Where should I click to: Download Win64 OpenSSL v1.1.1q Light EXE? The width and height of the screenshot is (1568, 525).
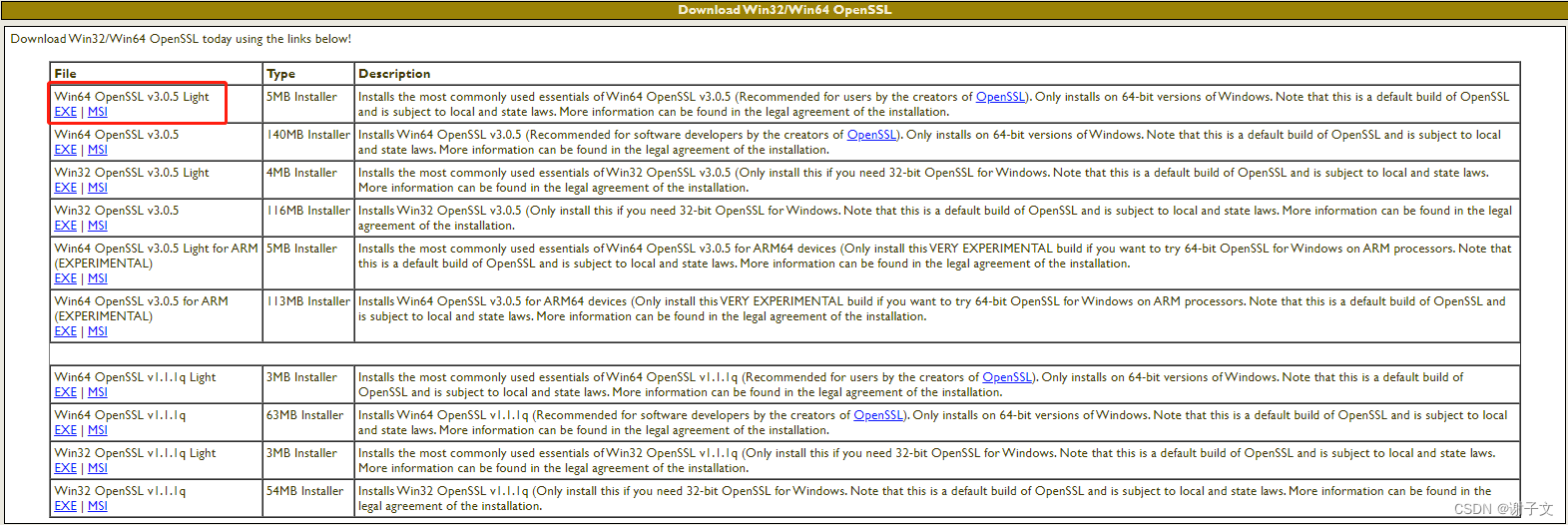click(65, 392)
